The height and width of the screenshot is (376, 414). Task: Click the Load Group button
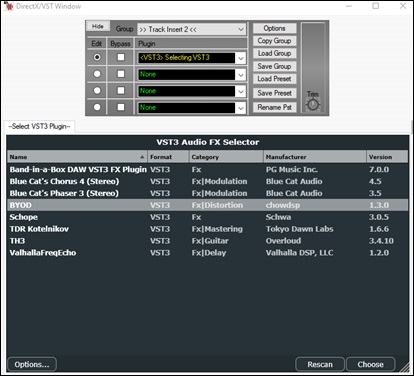[x=274, y=53]
